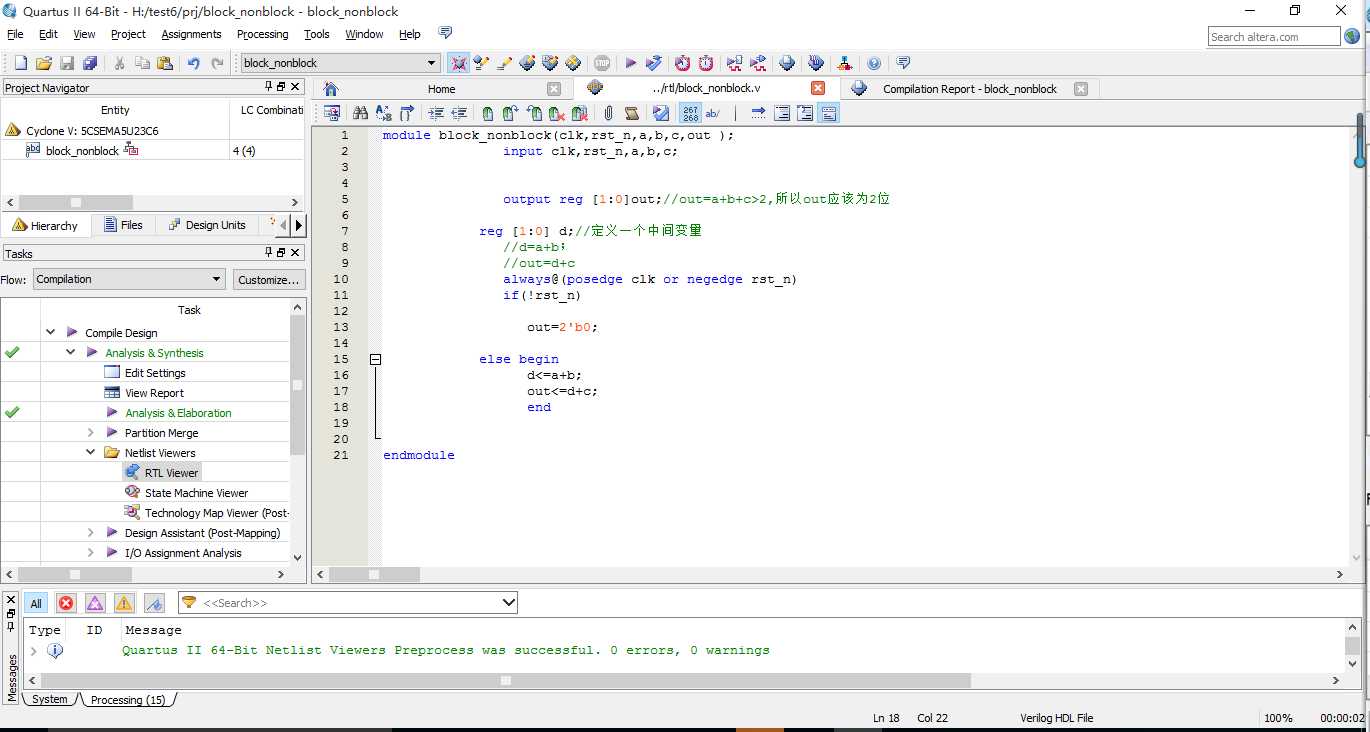
Task: Click the blue info icon in message row
Action: (x=55, y=650)
